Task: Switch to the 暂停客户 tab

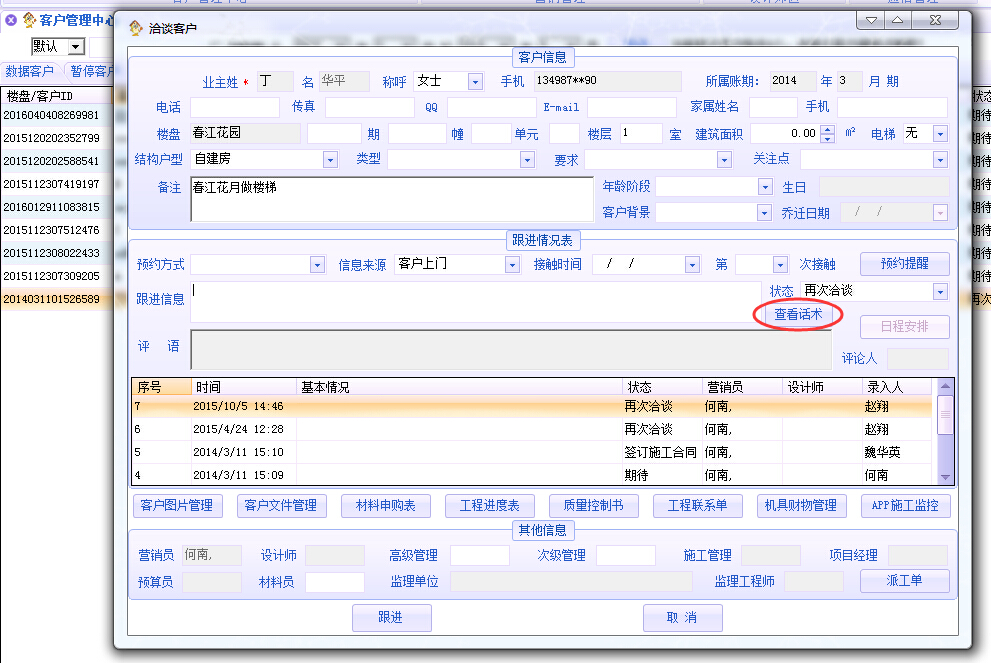Action: click(x=93, y=71)
